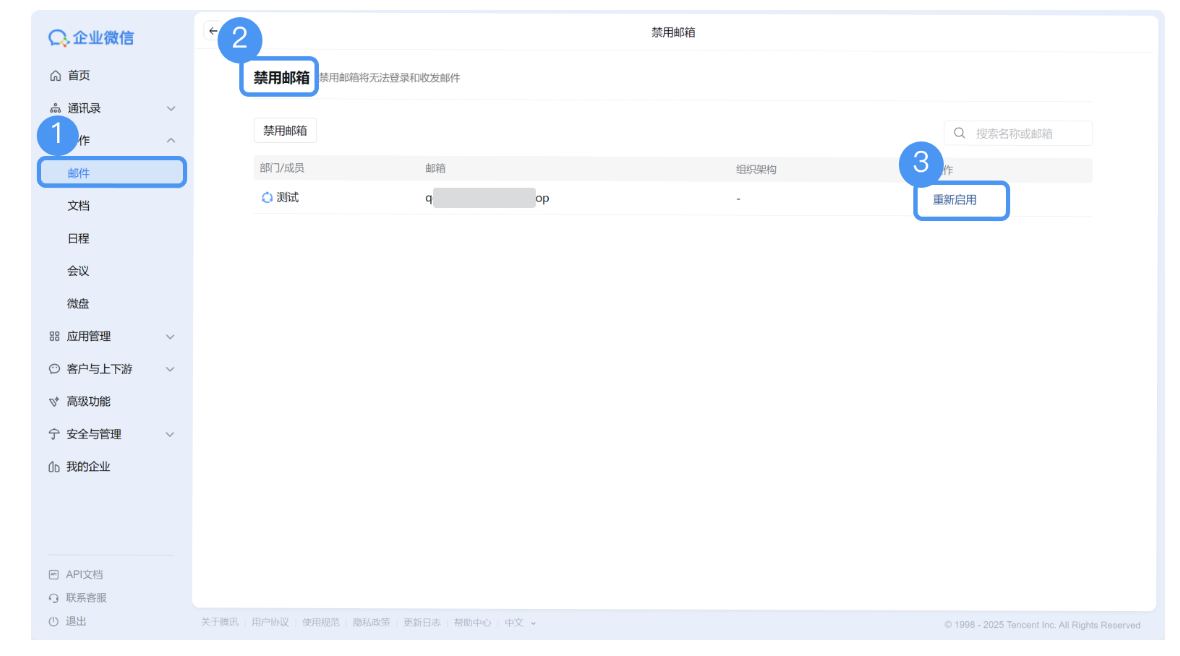The height and width of the screenshot is (656, 1180).
Task: Focus the 搜索名称或邮箱 search field
Action: pos(1018,133)
